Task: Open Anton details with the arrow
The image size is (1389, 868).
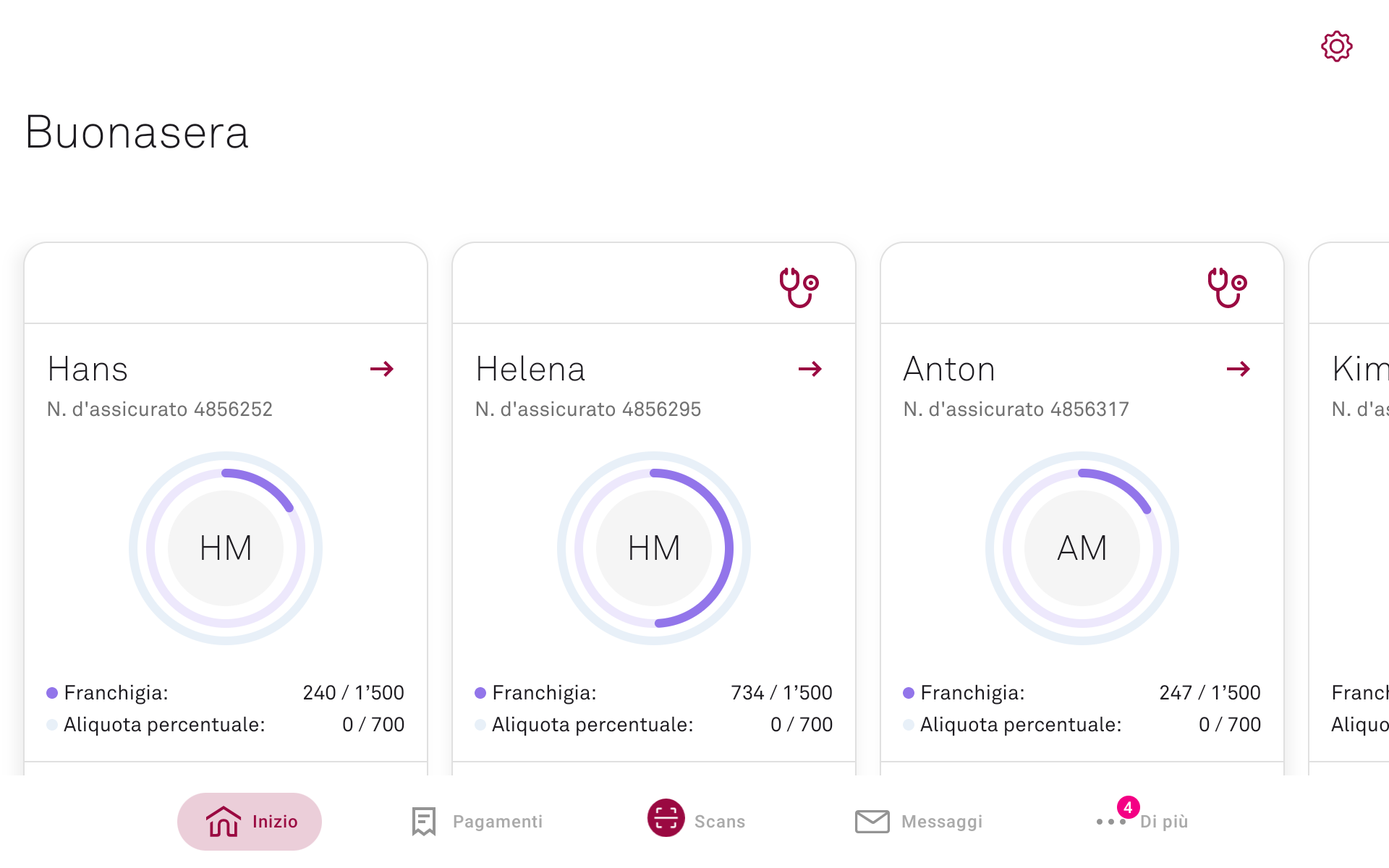Action: (x=1239, y=369)
